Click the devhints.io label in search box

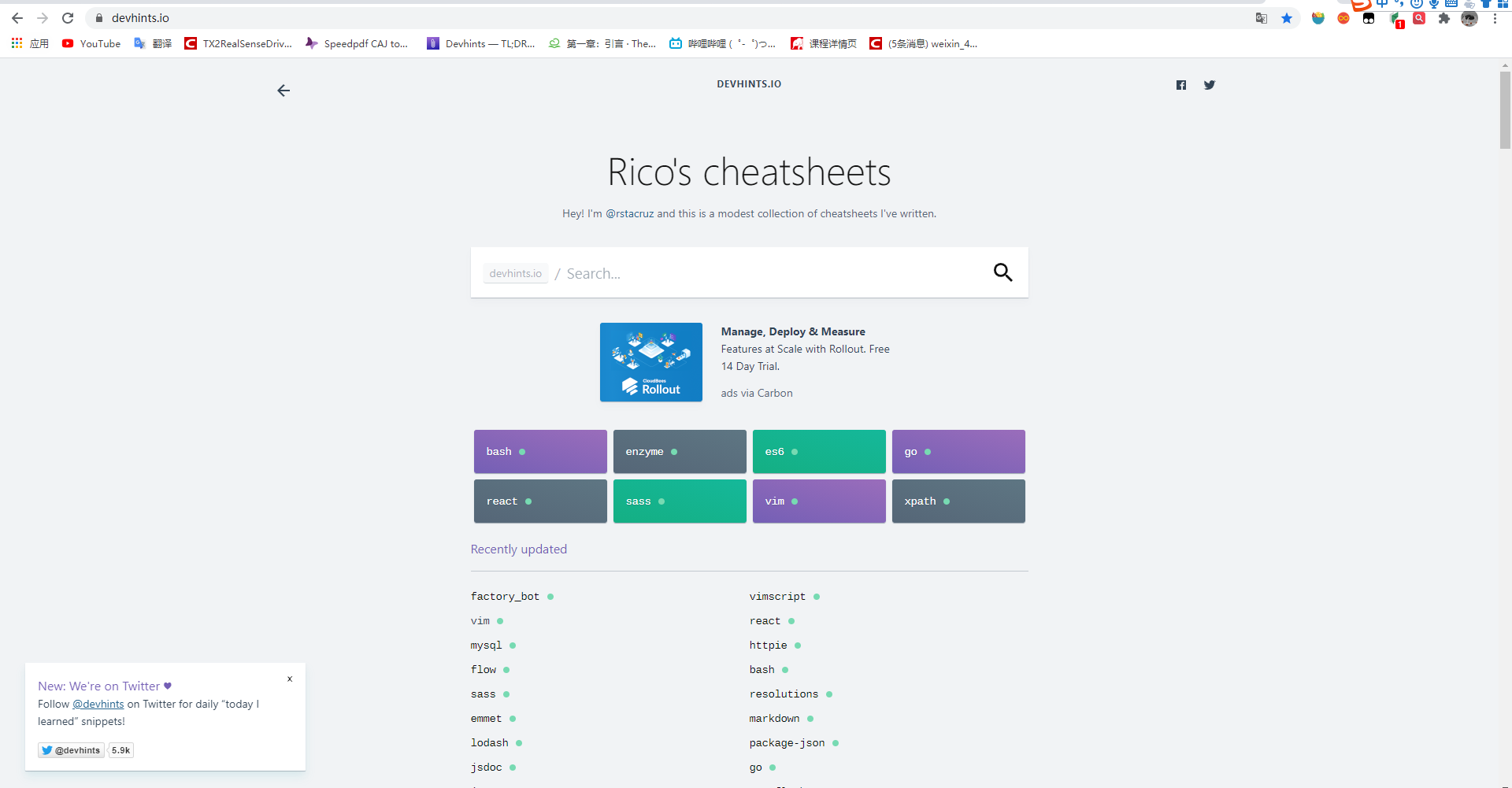pyautogui.click(x=516, y=273)
